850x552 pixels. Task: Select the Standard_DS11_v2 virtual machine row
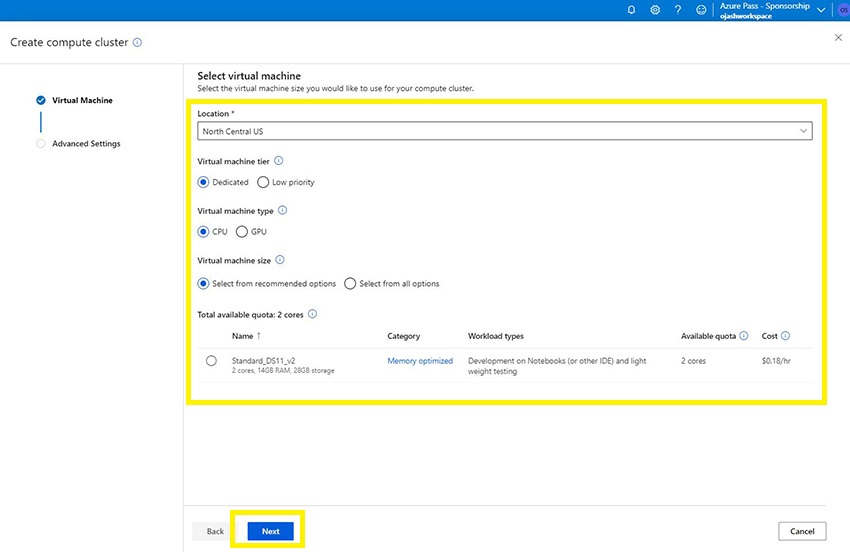(211, 361)
